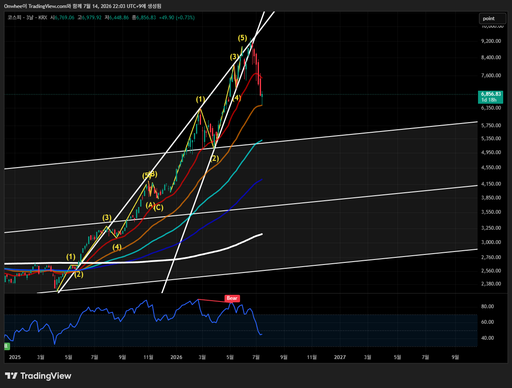Click the change value +49.90 (+0.73%)

click(177, 17)
